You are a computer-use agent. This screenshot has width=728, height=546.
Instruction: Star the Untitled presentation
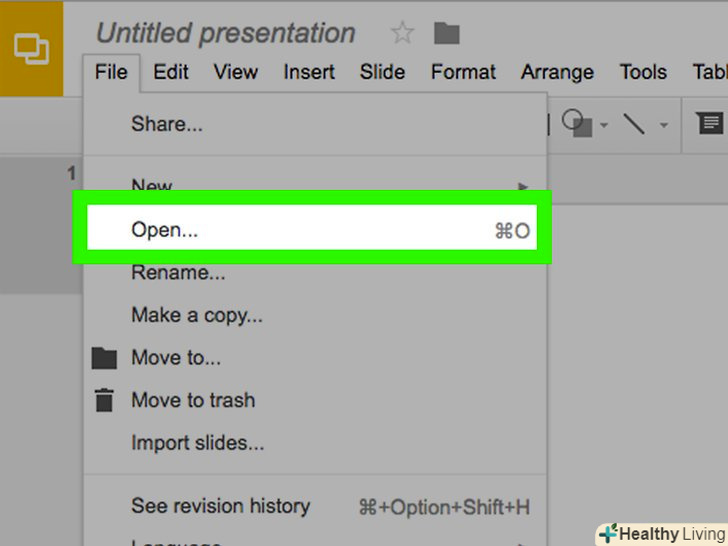(x=402, y=33)
